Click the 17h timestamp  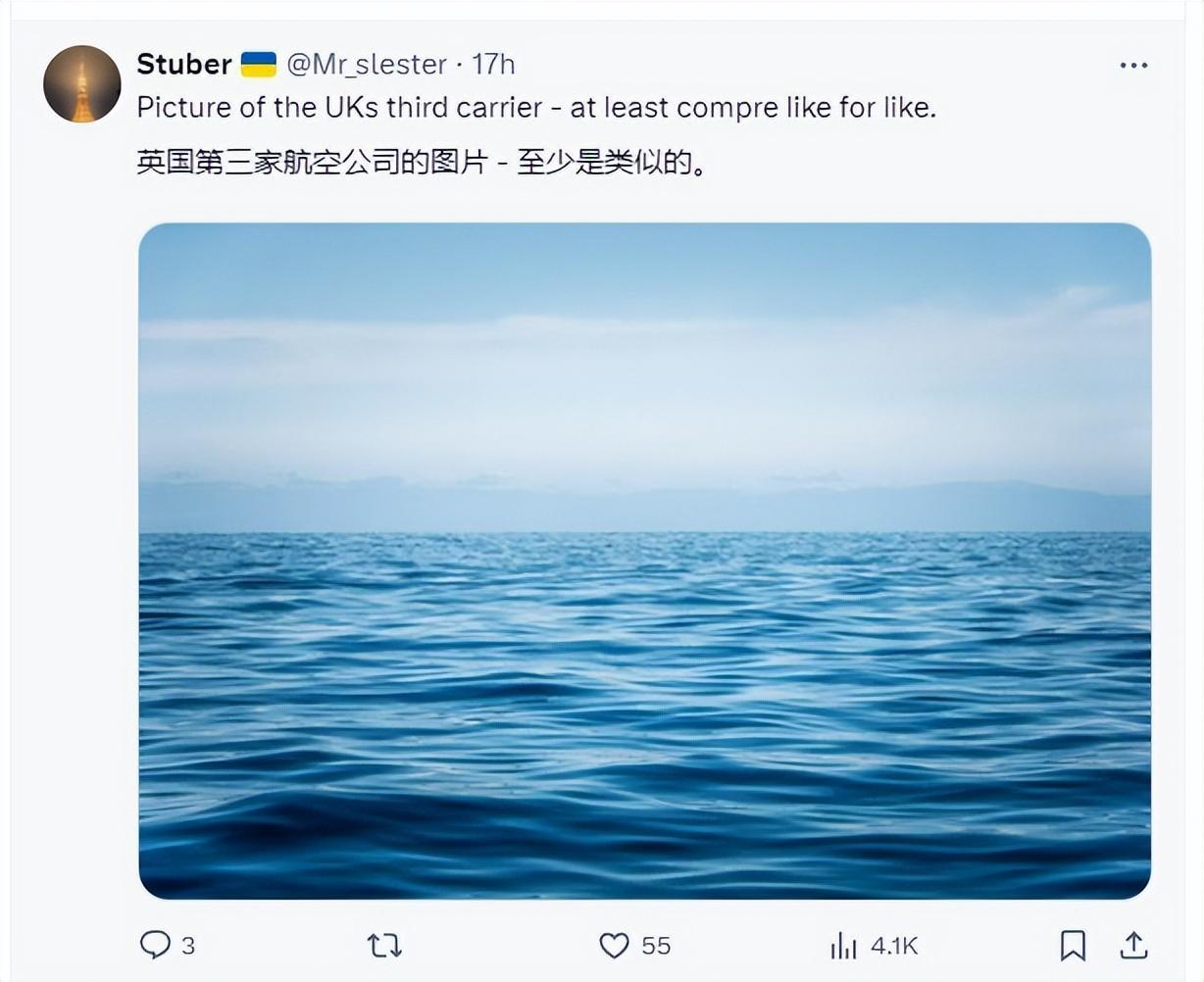(493, 65)
